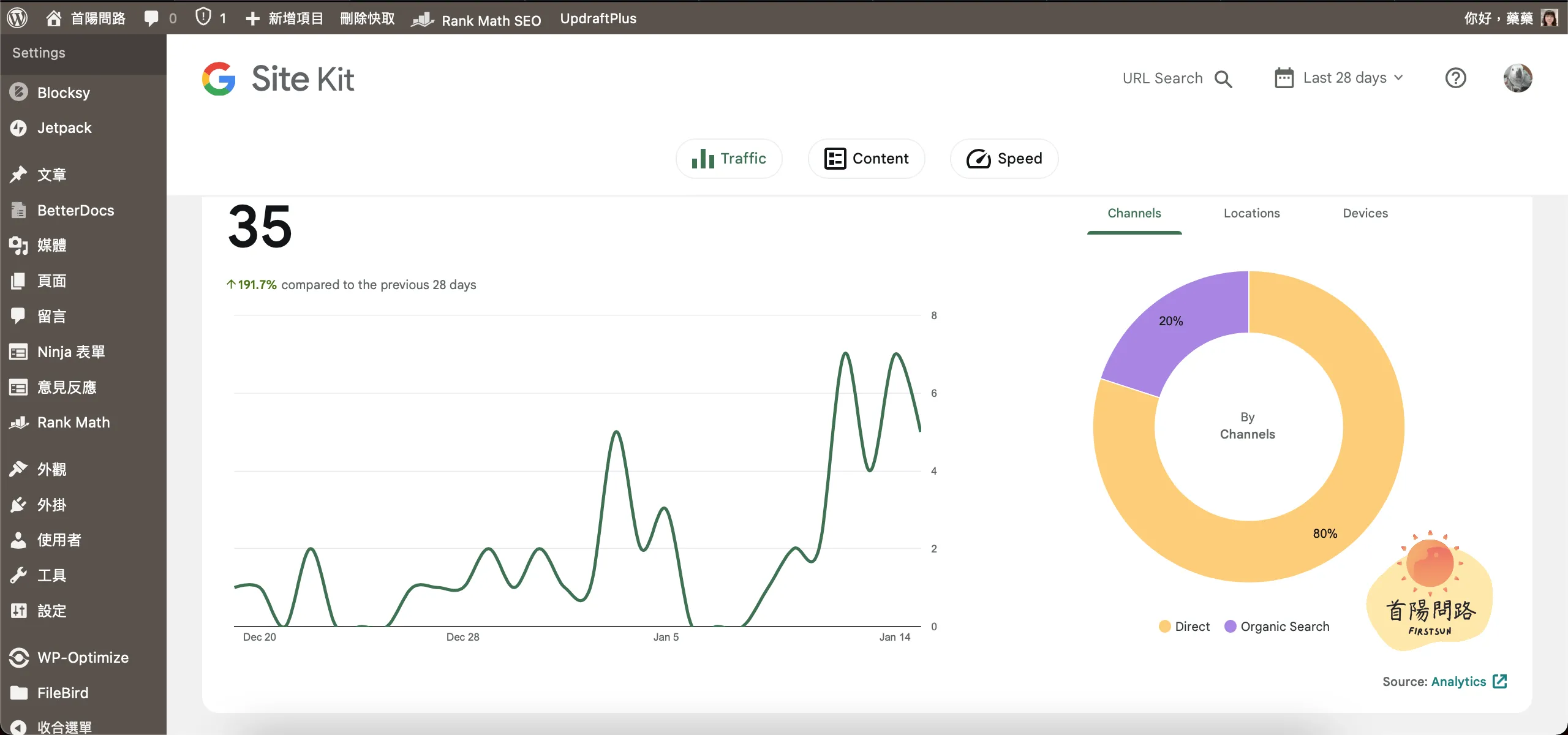Screen dimensions: 1568x735
Task: Open WP-Optimize in the sidebar
Action: point(83,657)
